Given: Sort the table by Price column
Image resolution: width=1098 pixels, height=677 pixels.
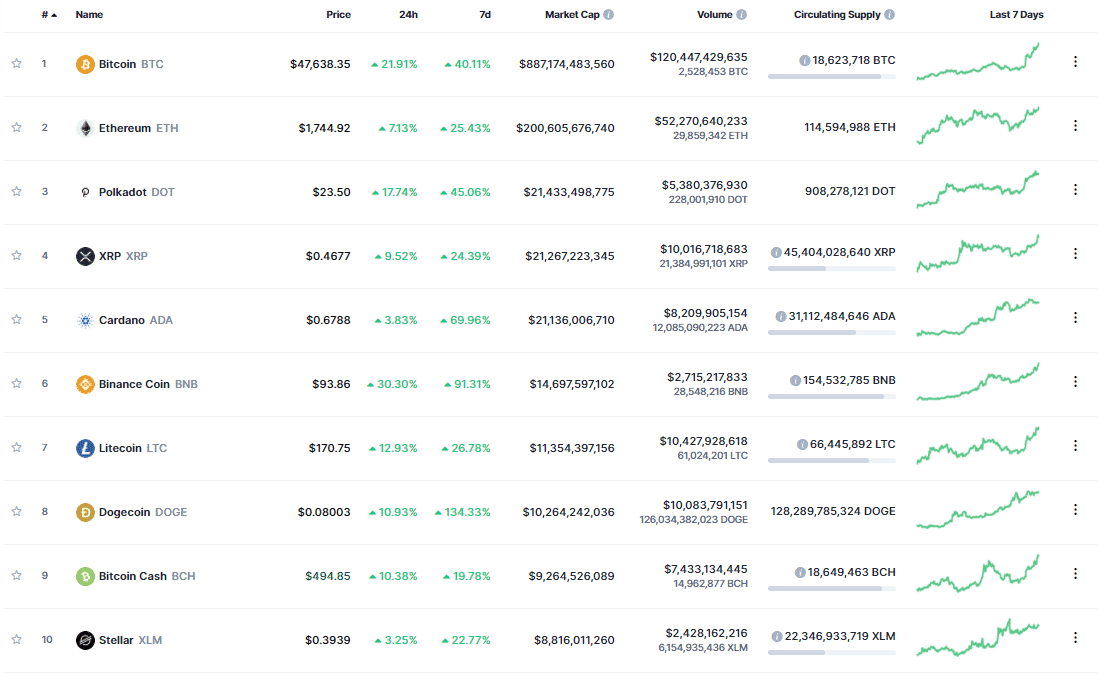Looking at the screenshot, I should point(338,15).
